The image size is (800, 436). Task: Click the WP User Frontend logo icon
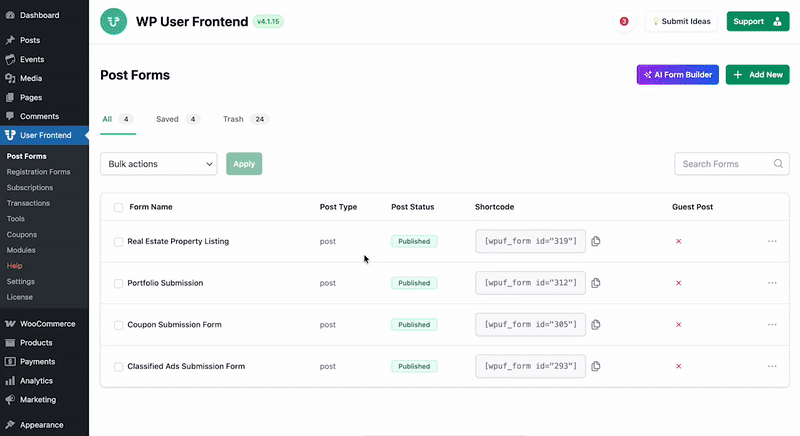click(113, 21)
